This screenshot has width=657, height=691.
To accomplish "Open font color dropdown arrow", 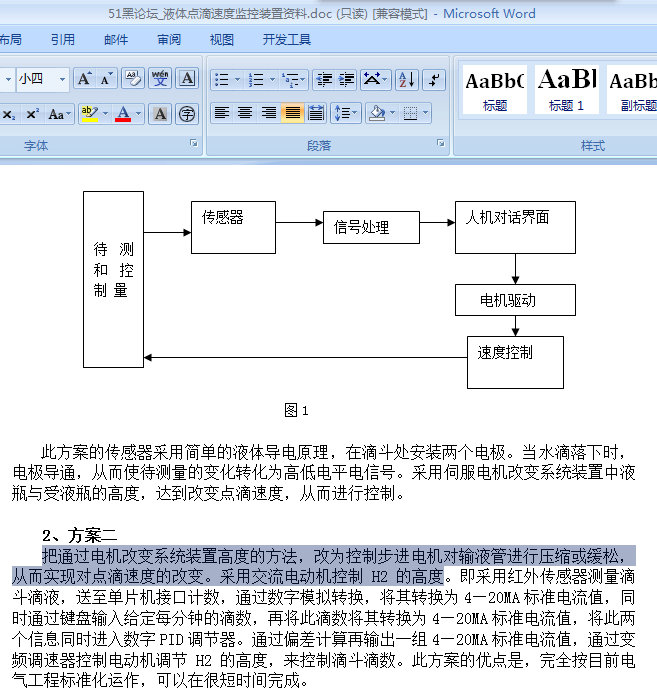I will click(138, 114).
